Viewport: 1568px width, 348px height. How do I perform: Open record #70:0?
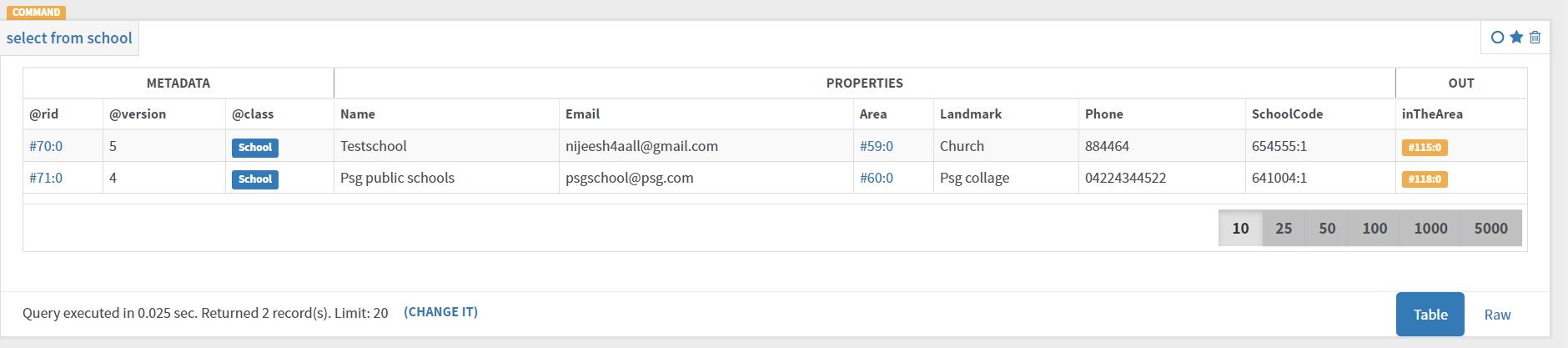click(46, 146)
